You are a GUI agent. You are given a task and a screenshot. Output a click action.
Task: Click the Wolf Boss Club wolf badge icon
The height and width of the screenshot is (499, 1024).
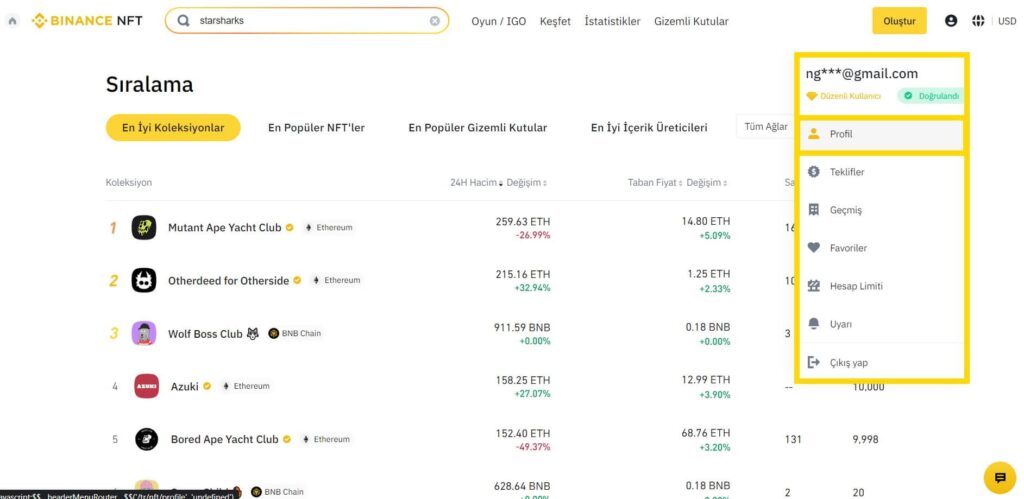[253, 334]
